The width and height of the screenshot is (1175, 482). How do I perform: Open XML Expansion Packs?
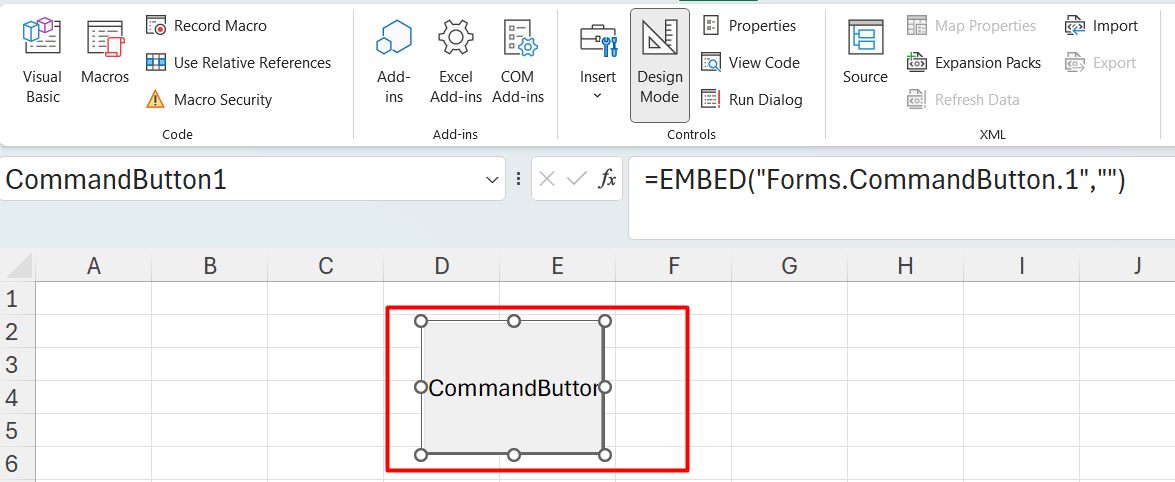[974, 63]
